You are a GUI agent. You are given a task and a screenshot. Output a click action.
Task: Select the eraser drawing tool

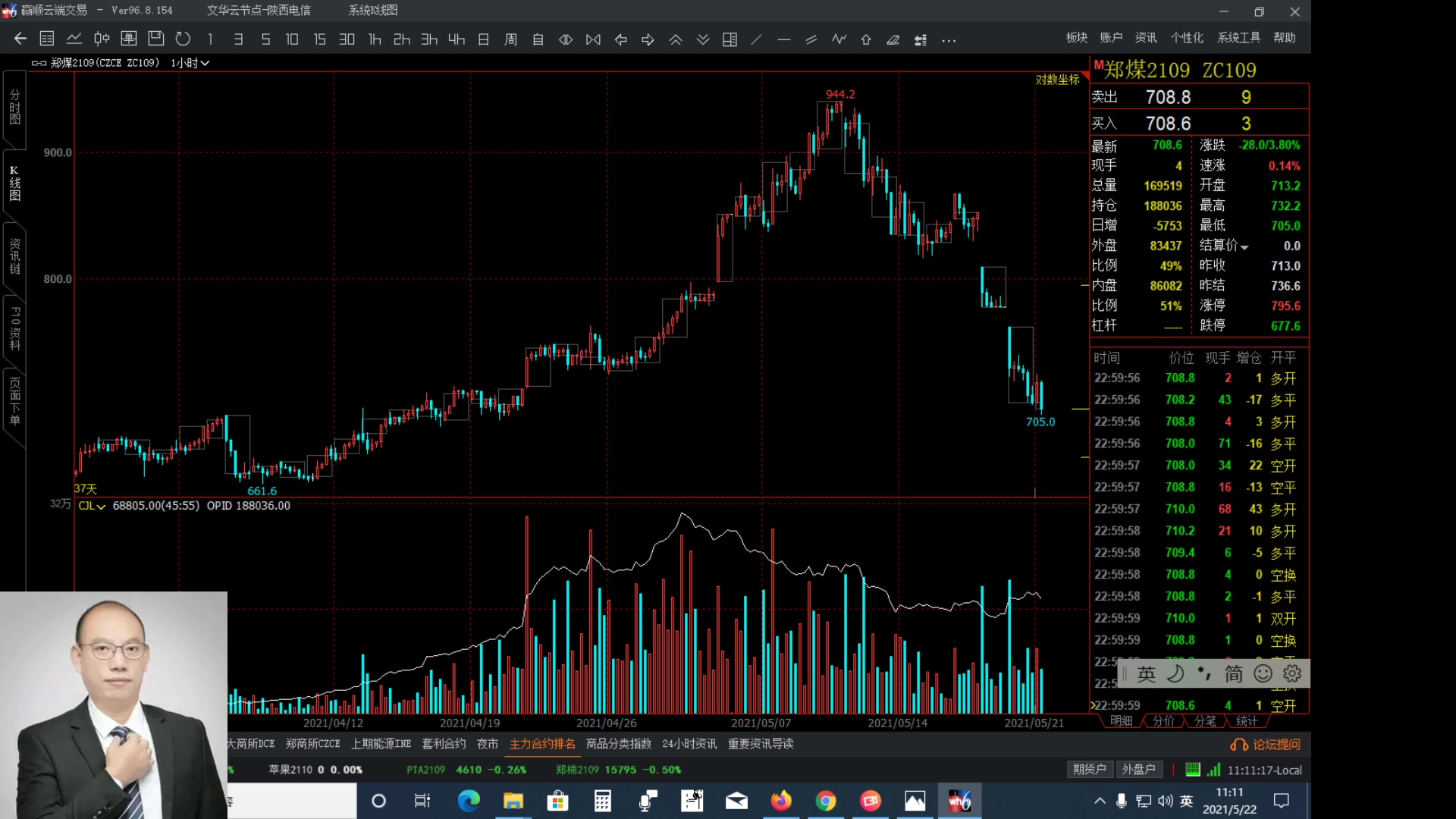click(x=893, y=40)
